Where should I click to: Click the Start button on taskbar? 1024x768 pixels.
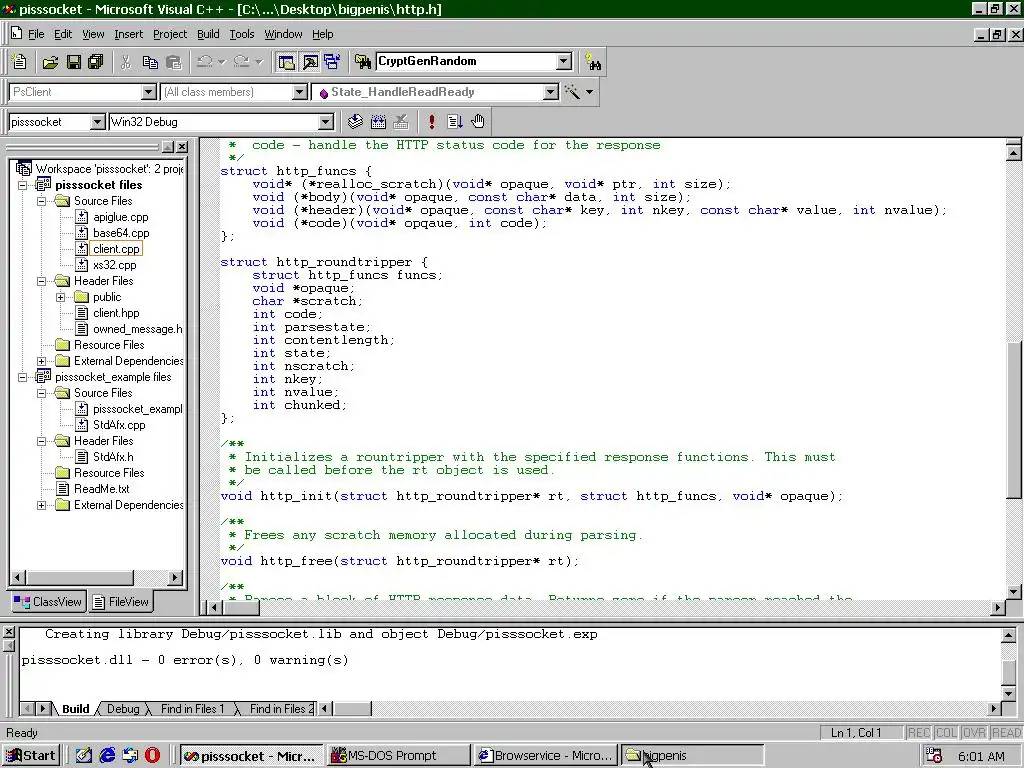(x=31, y=756)
